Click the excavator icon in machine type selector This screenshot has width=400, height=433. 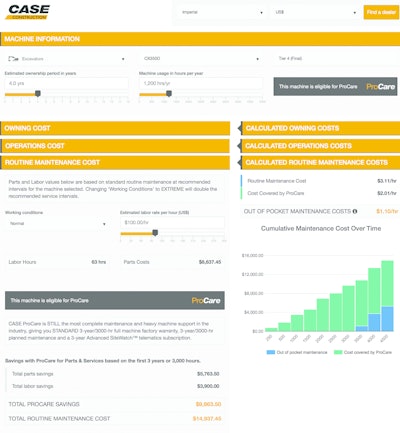coord(13,59)
